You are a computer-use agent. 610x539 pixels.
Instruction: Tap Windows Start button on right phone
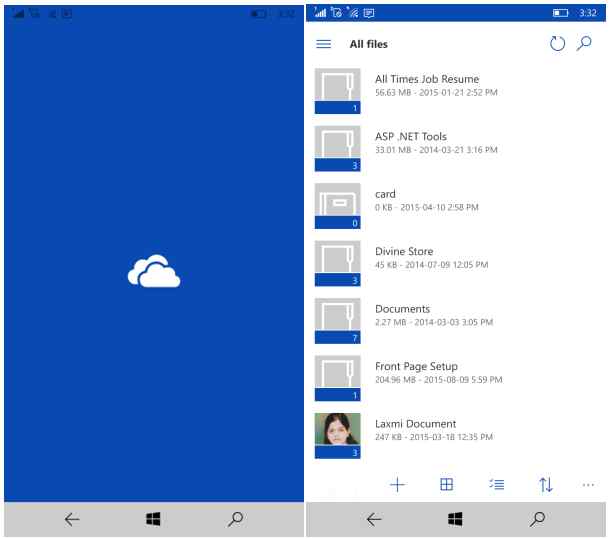click(x=455, y=519)
